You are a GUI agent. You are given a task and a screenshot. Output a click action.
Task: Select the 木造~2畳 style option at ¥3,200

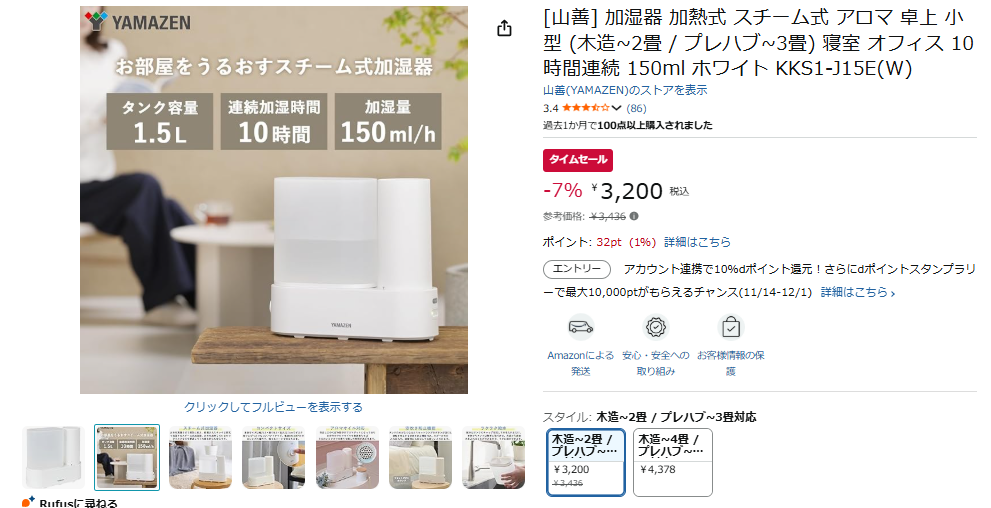[x=585, y=463]
